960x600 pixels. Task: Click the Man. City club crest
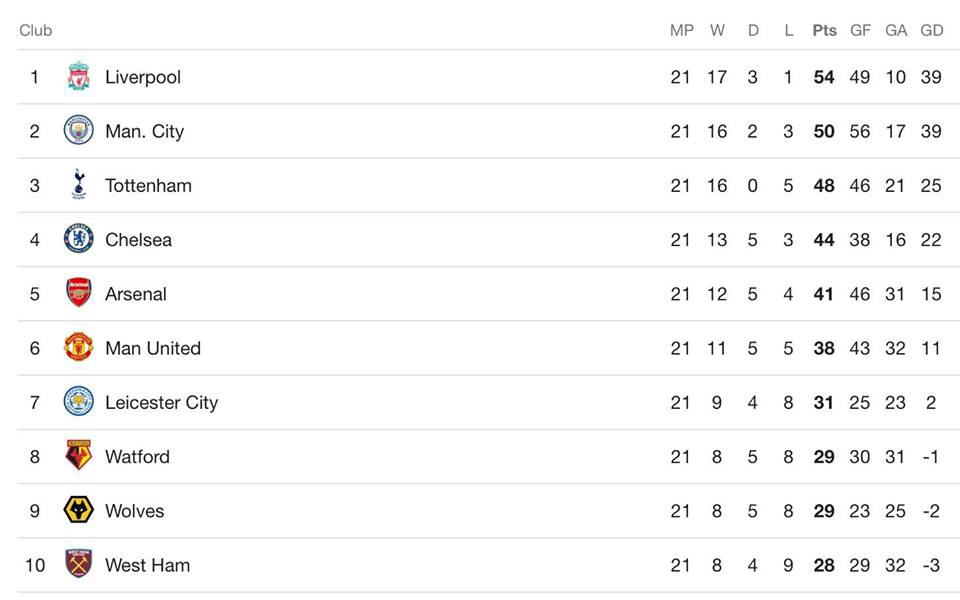tap(78, 130)
